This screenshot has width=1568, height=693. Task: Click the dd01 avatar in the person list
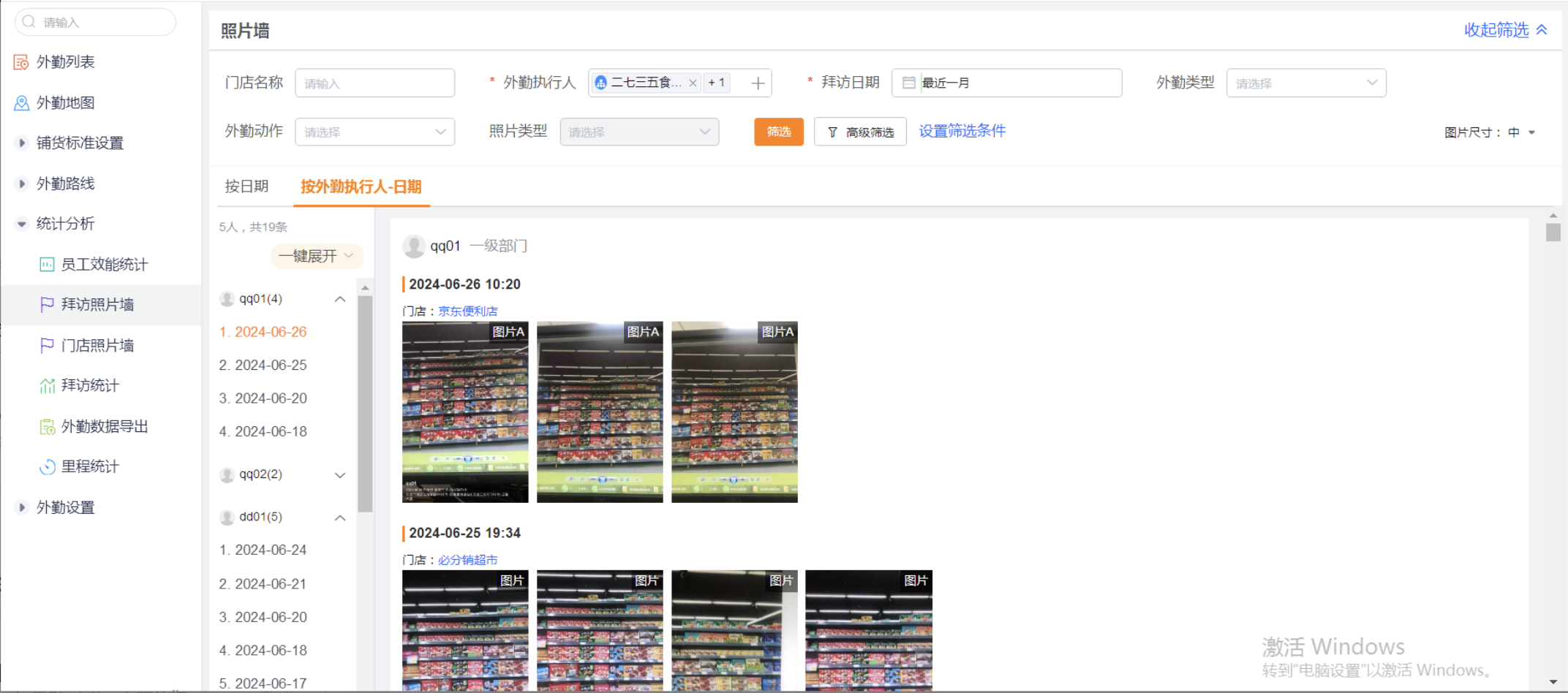pos(227,518)
